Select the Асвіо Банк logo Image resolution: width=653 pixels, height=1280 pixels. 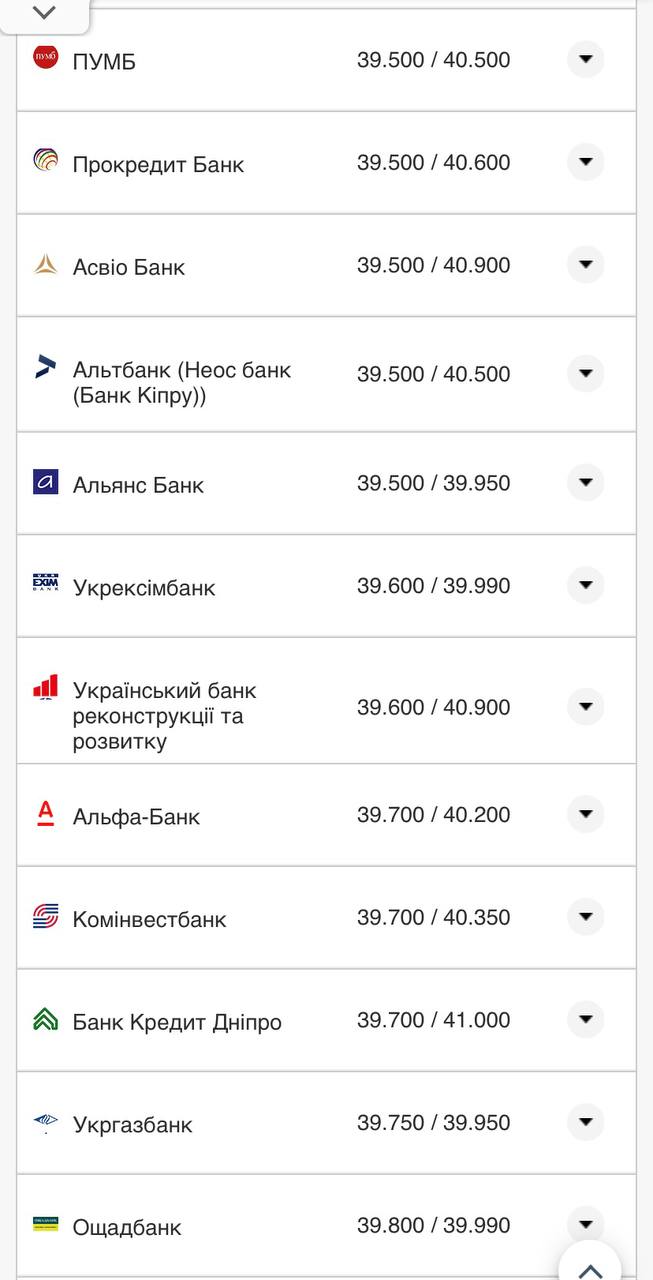pyautogui.click(x=44, y=264)
